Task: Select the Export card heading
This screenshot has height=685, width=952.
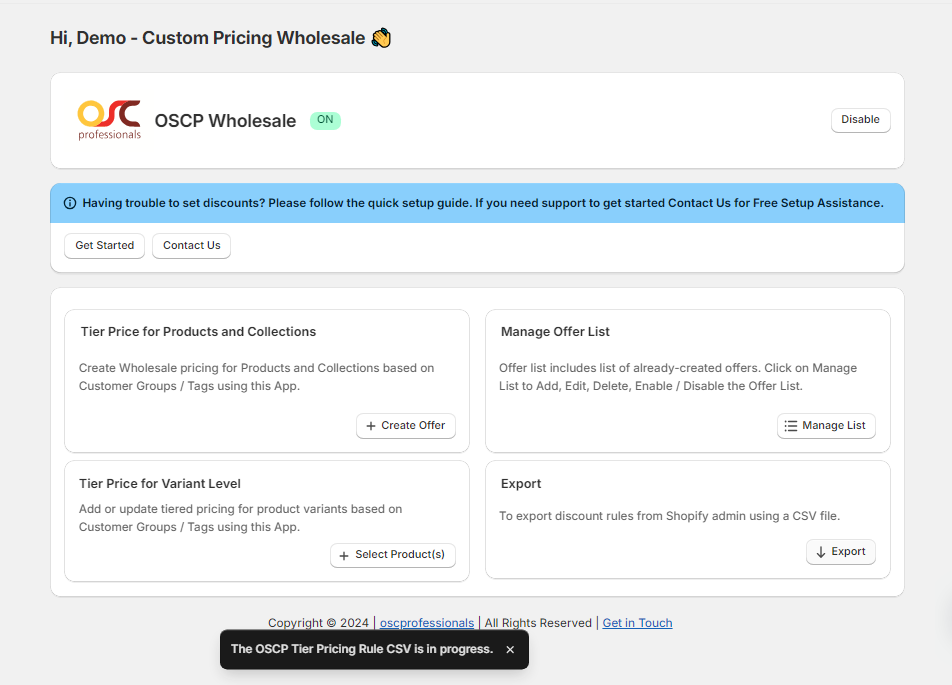Action: pos(521,484)
